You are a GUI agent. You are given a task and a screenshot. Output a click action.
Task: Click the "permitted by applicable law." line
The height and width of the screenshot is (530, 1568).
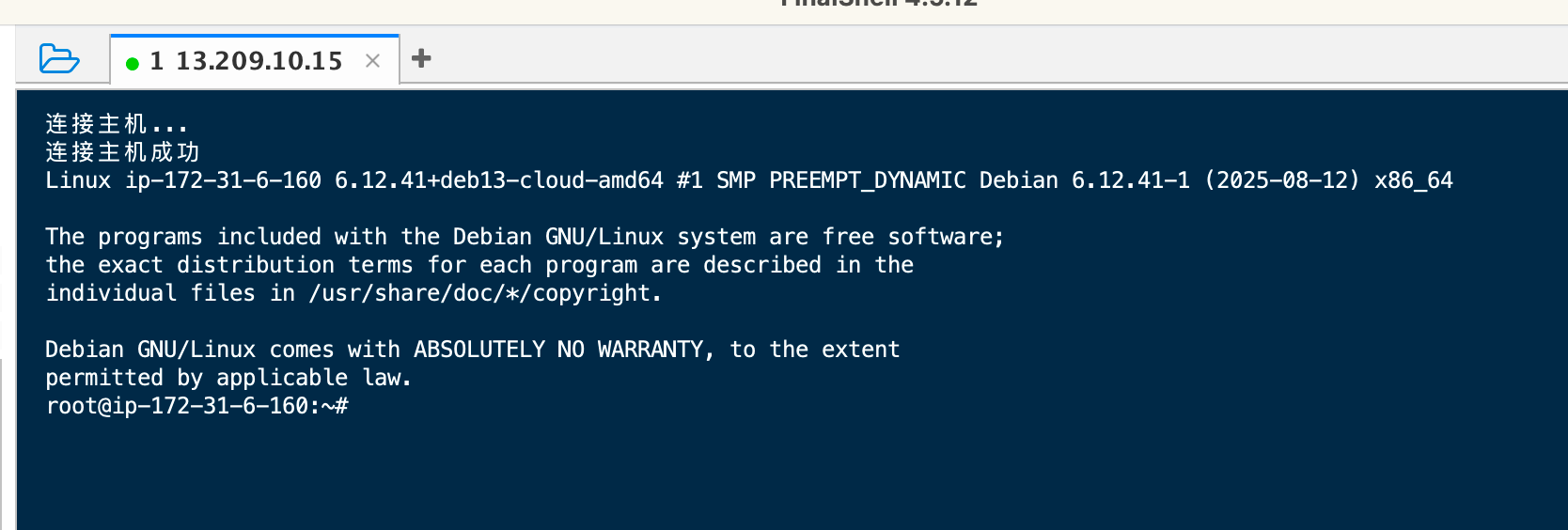point(228,378)
